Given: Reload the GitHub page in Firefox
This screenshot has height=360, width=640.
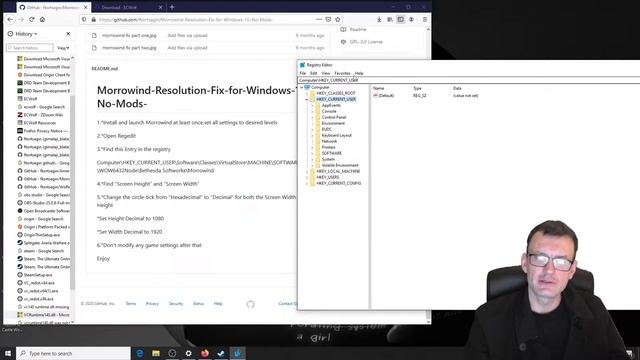Looking at the screenshot, I should tap(31, 20).
